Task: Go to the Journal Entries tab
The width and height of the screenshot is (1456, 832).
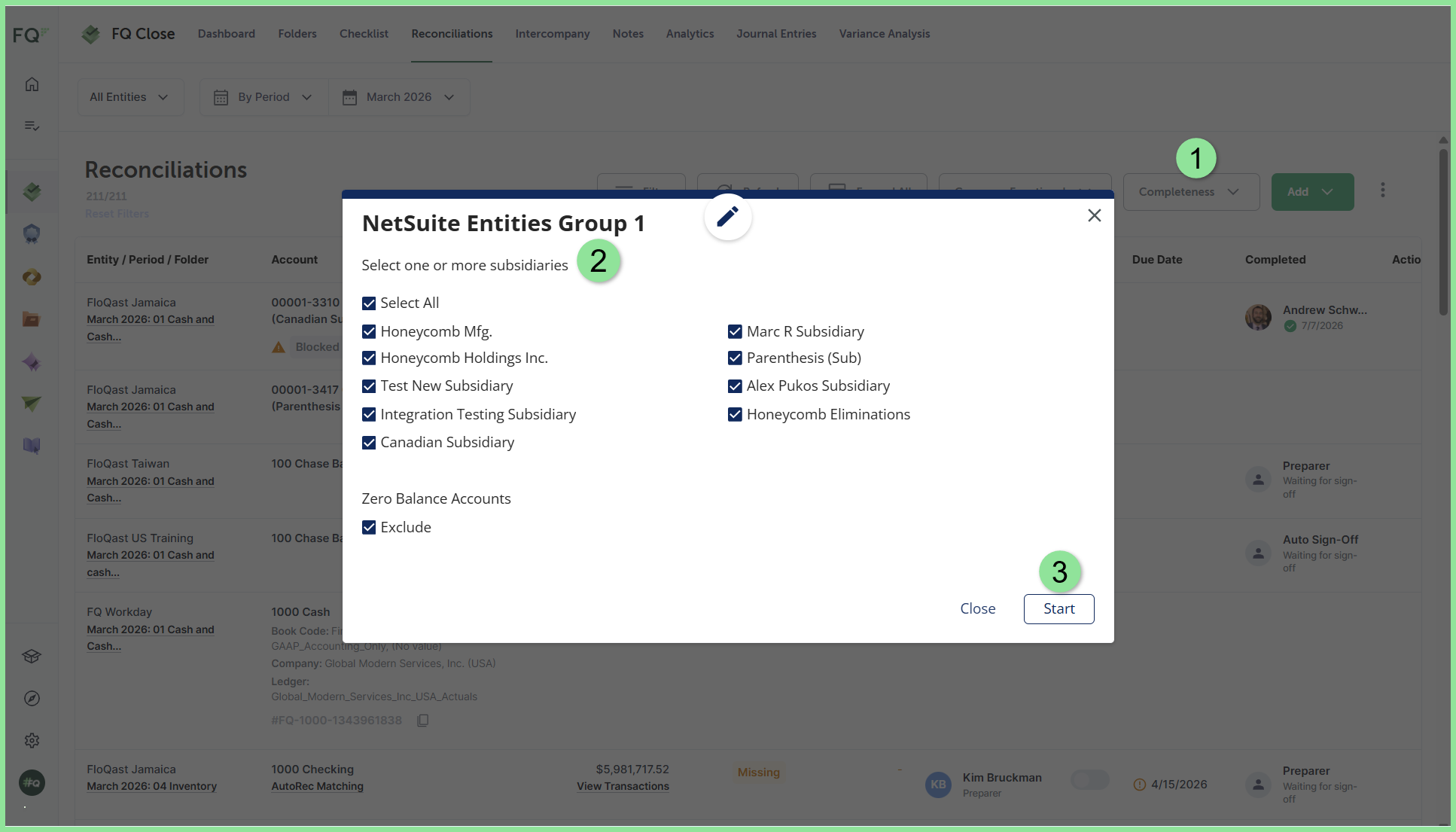Action: tap(776, 34)
